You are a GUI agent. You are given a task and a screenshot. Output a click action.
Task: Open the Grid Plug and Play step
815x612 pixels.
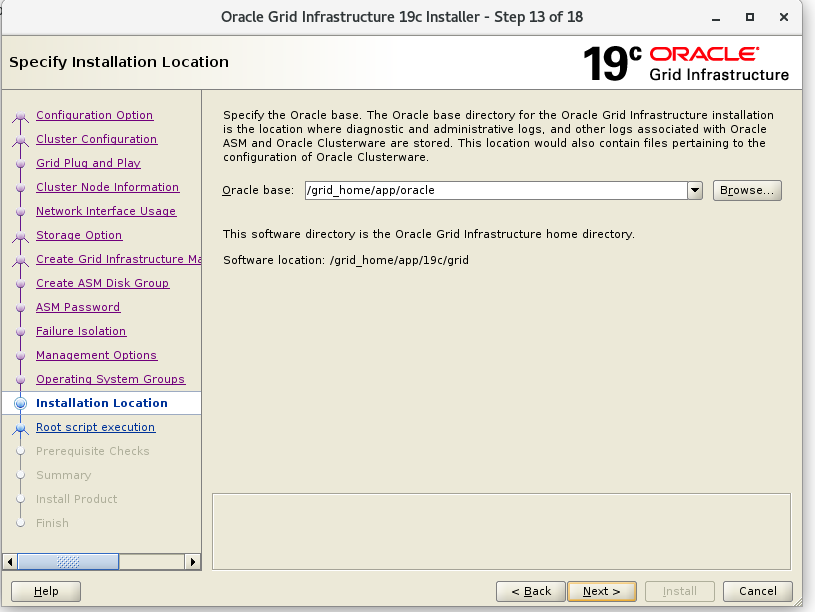click(88, 163)
